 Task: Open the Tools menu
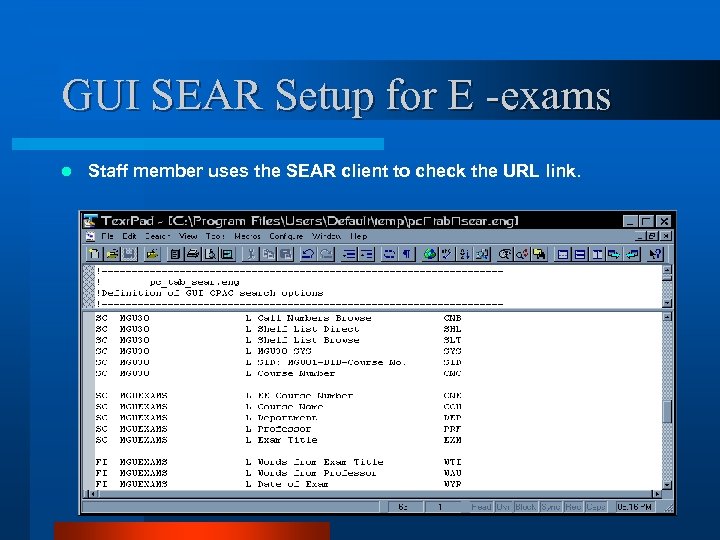point(215,236)
